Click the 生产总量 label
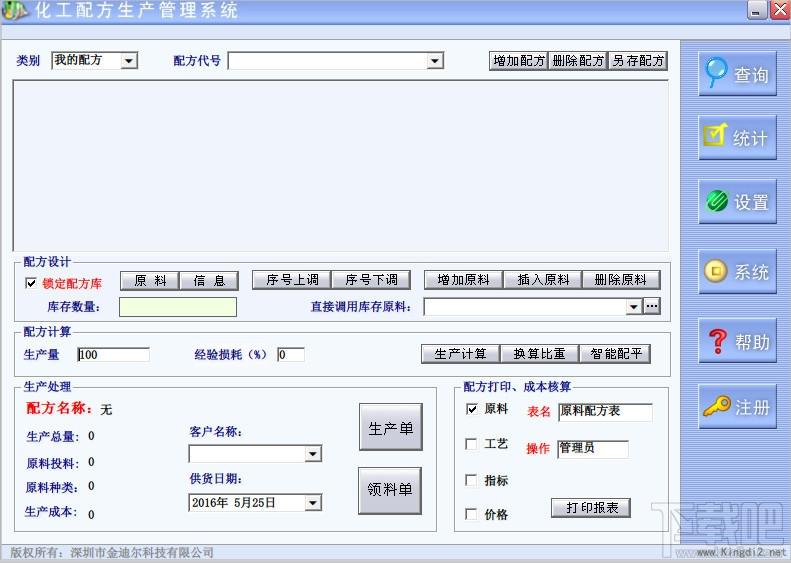 click(52, 436)
